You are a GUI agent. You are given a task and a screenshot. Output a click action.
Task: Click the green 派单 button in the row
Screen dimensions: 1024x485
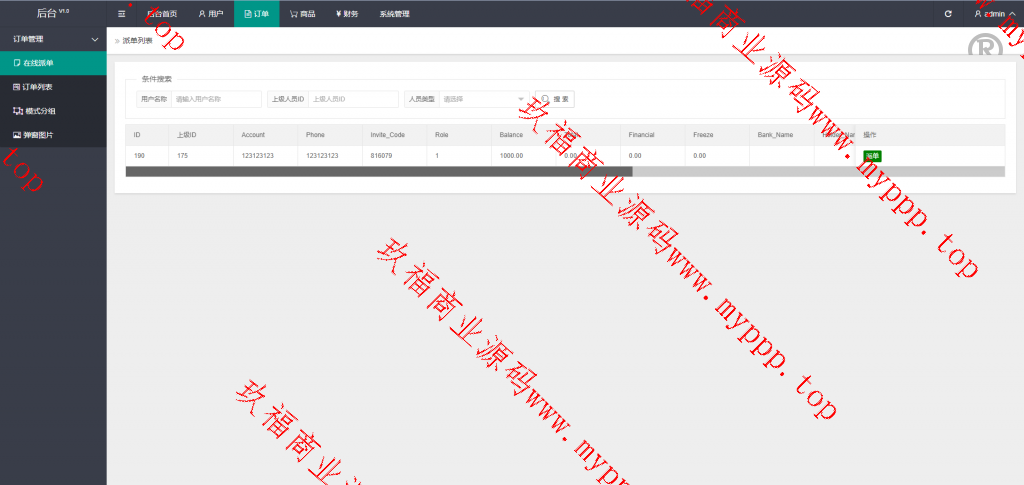[872, 156]
